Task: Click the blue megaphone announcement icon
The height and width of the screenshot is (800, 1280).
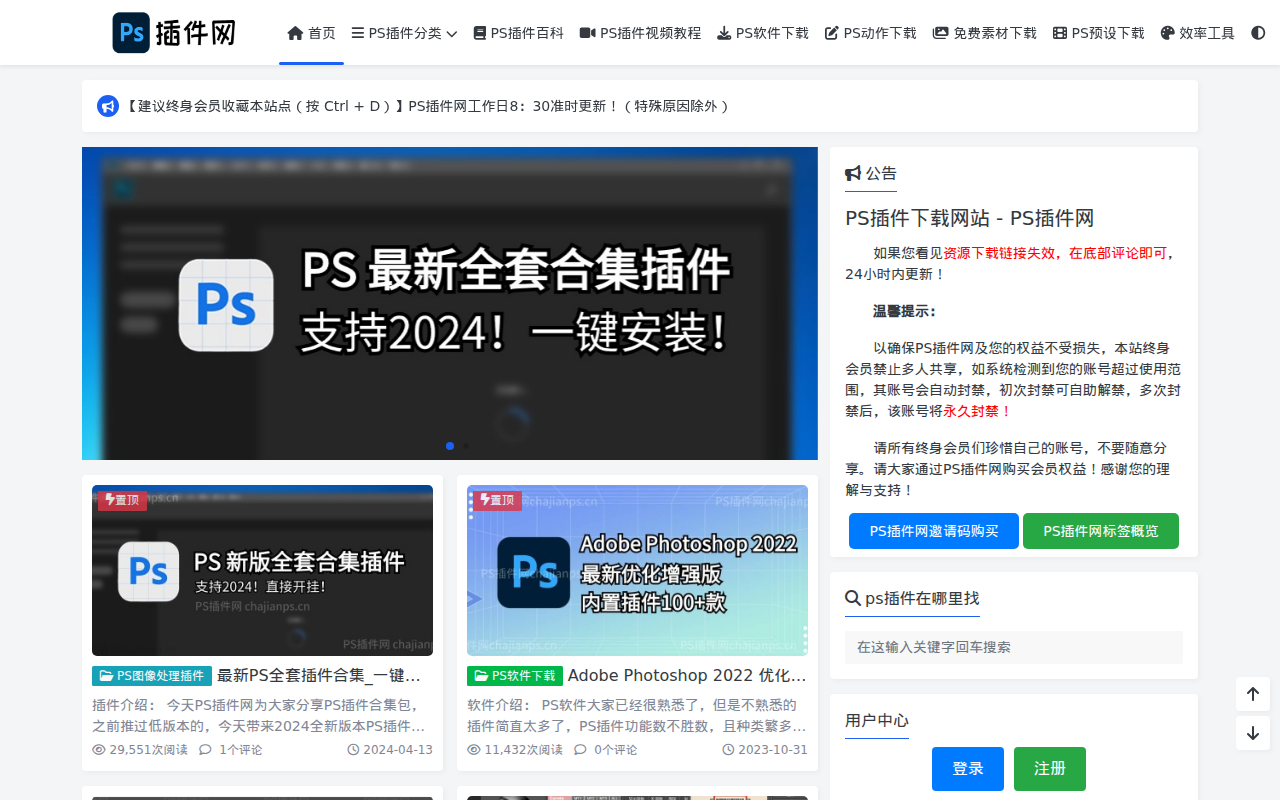Action: tap(108, 106)
